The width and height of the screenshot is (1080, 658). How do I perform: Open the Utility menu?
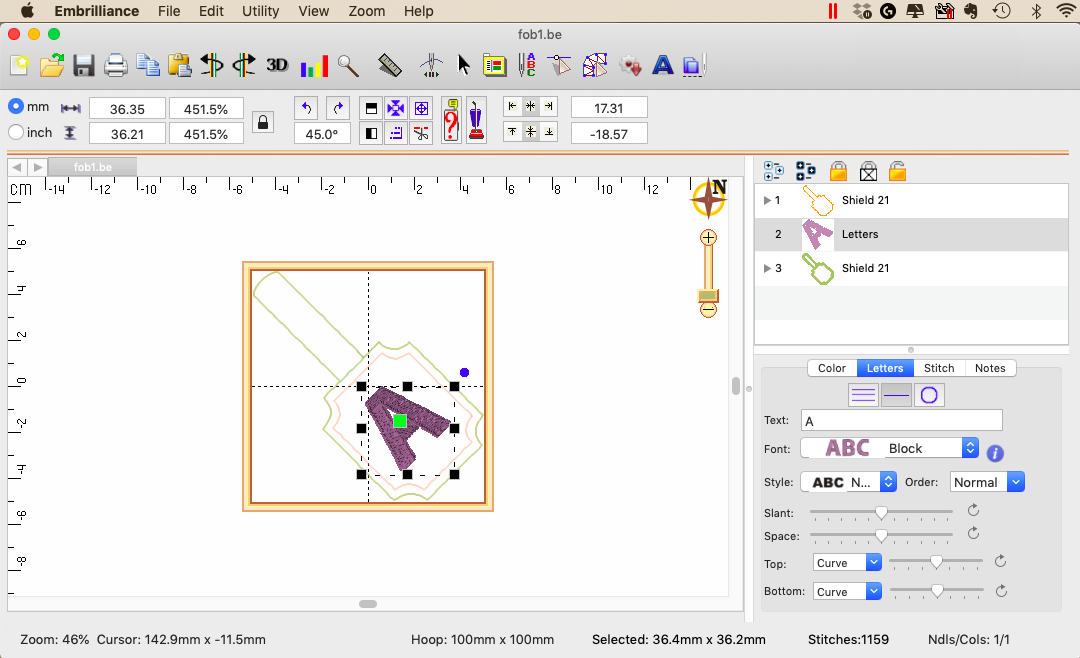tap(261, 11)
